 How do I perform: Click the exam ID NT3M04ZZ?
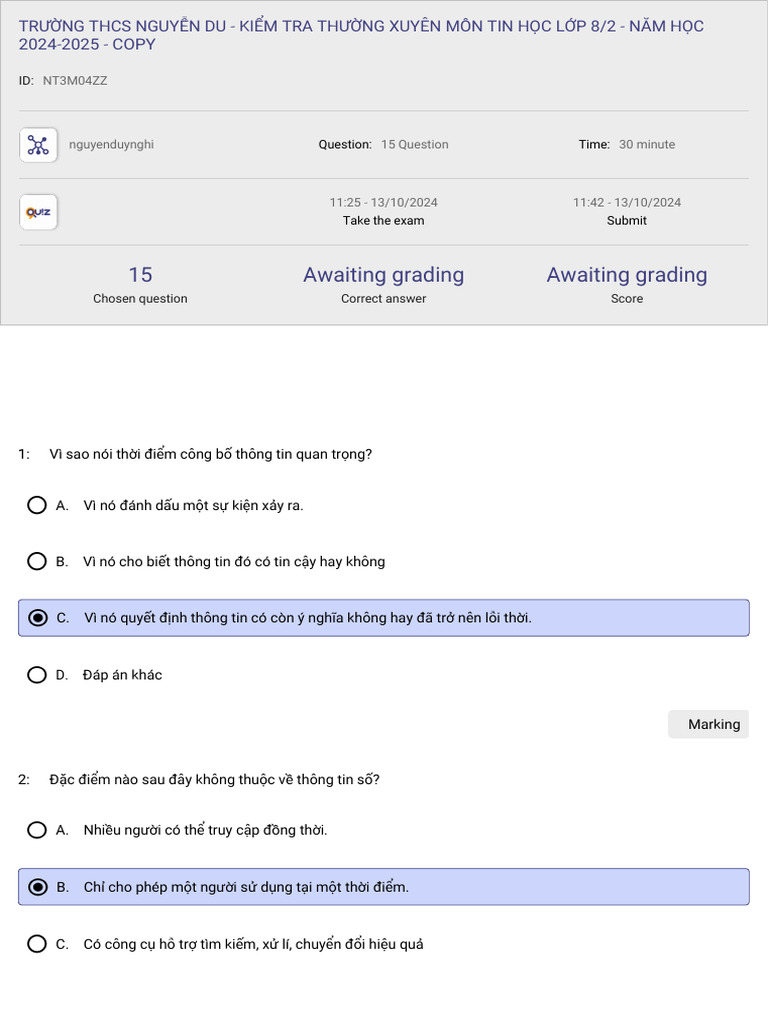(x=75, y=81)
